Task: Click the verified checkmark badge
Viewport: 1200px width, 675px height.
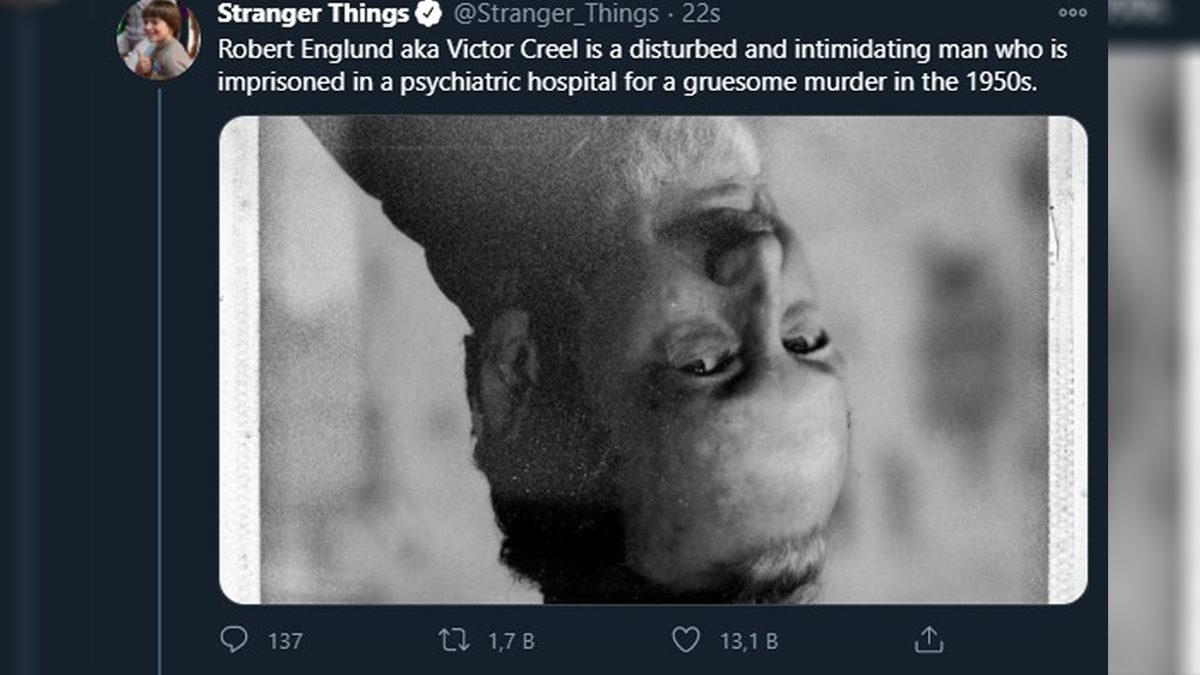Action: [x=428, y=14]
